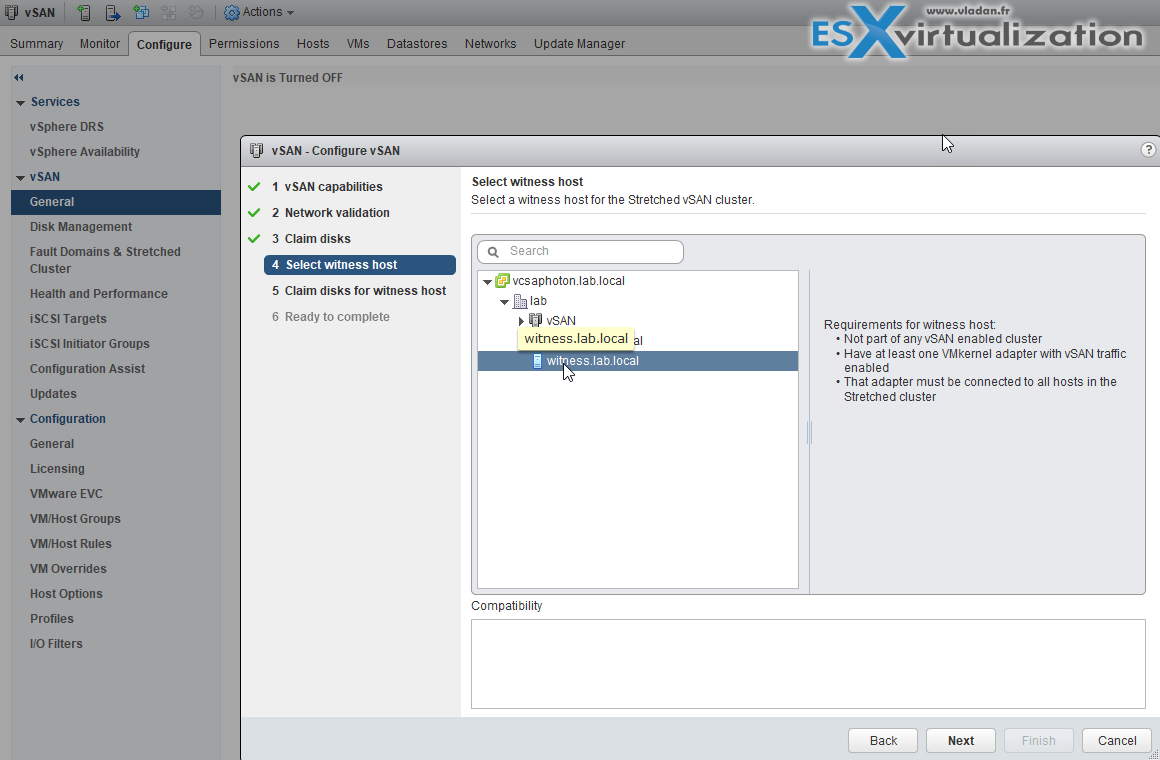Viewport: 1160px width, 760px height.
Task: Click the green check next to vSAN capabilities
Action: coord(254,186)
